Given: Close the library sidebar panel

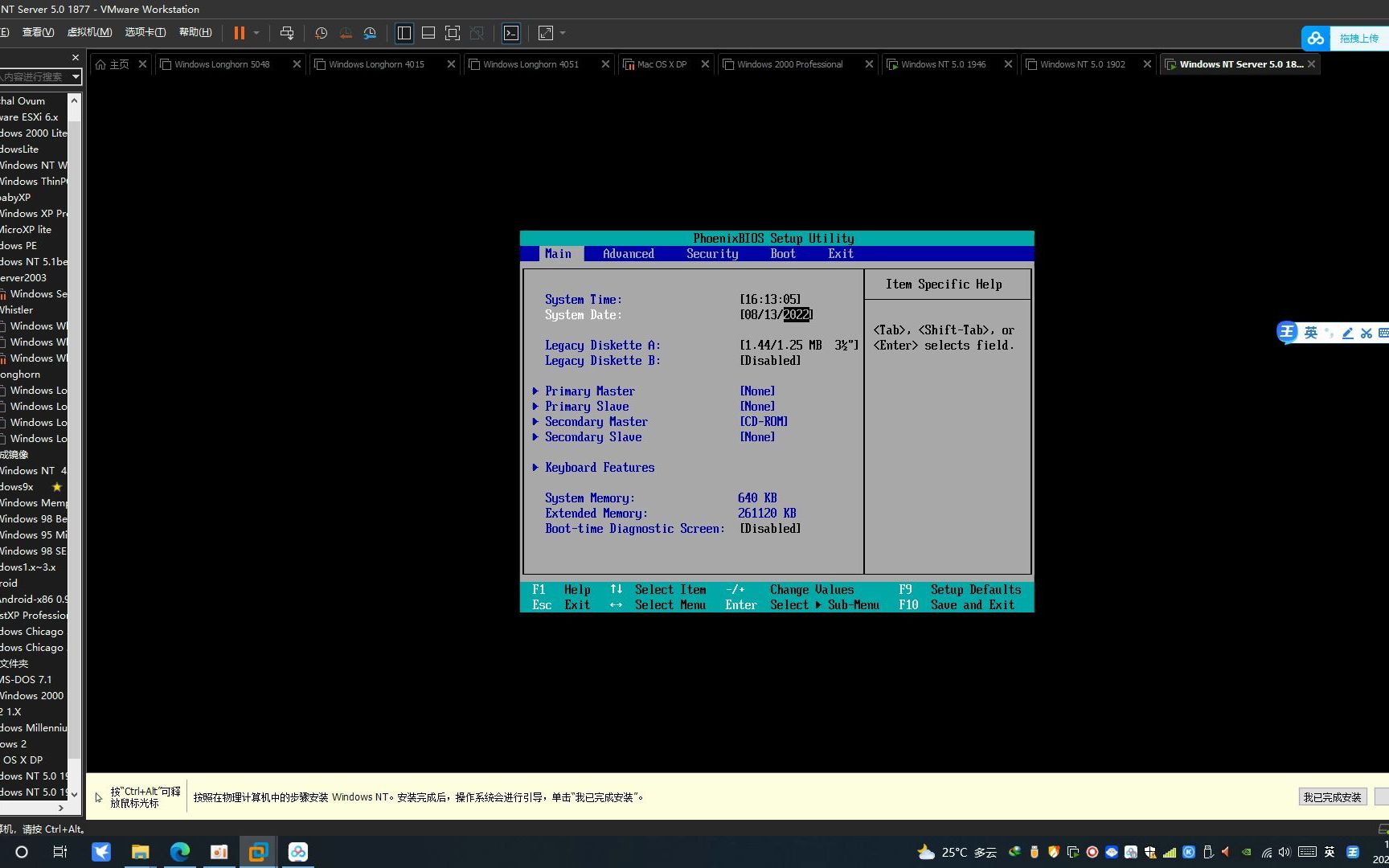Looking at the screenshot, I should click(76, 58).
